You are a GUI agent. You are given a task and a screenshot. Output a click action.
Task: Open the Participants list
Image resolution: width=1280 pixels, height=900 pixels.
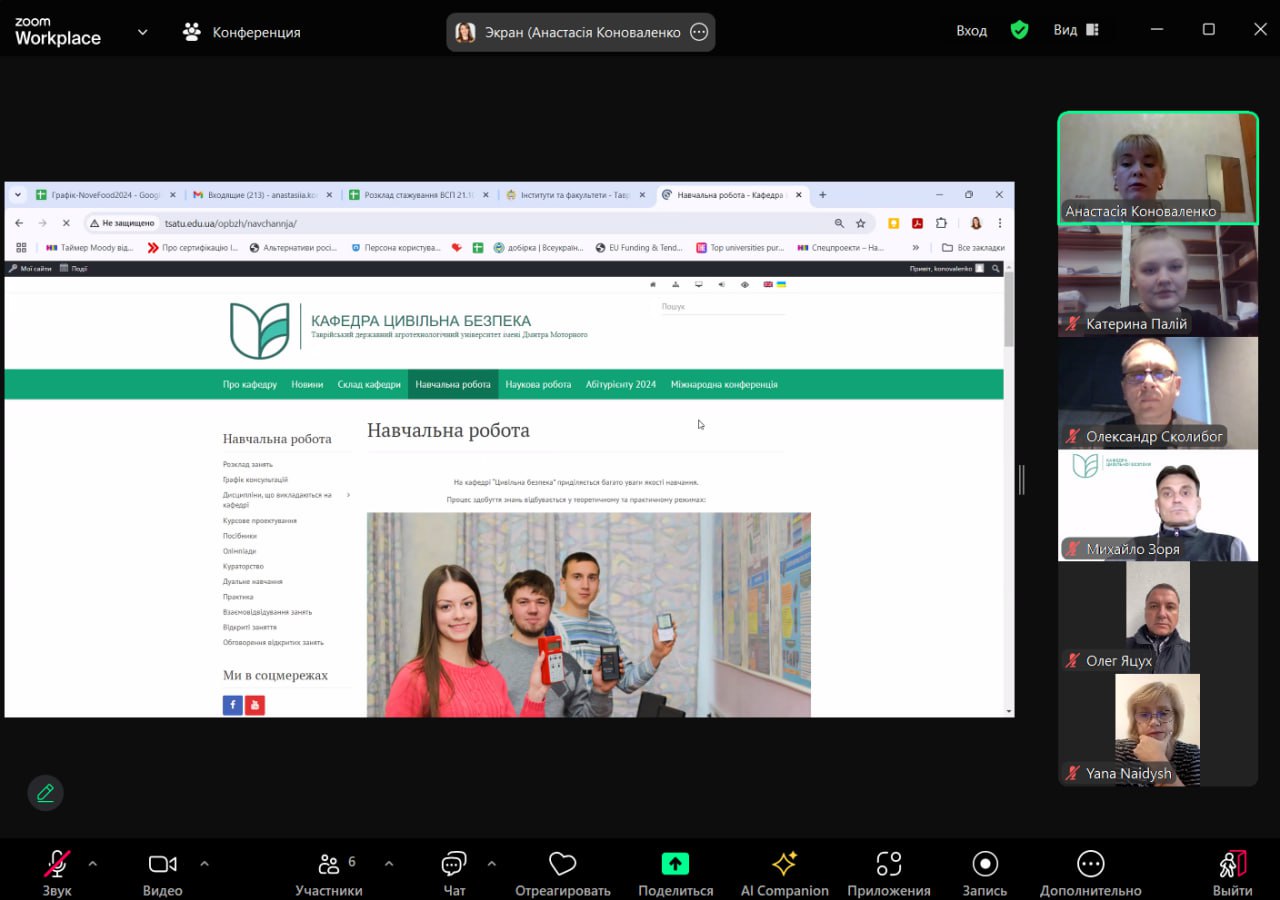[x=329, y=865]
